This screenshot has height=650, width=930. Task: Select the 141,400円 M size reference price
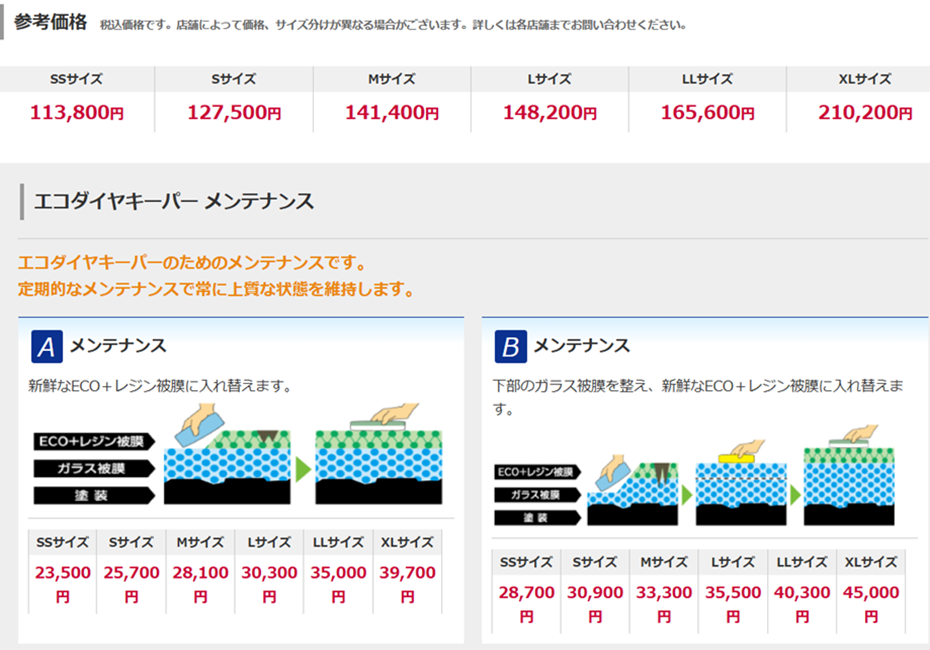(x=392, y=113)
